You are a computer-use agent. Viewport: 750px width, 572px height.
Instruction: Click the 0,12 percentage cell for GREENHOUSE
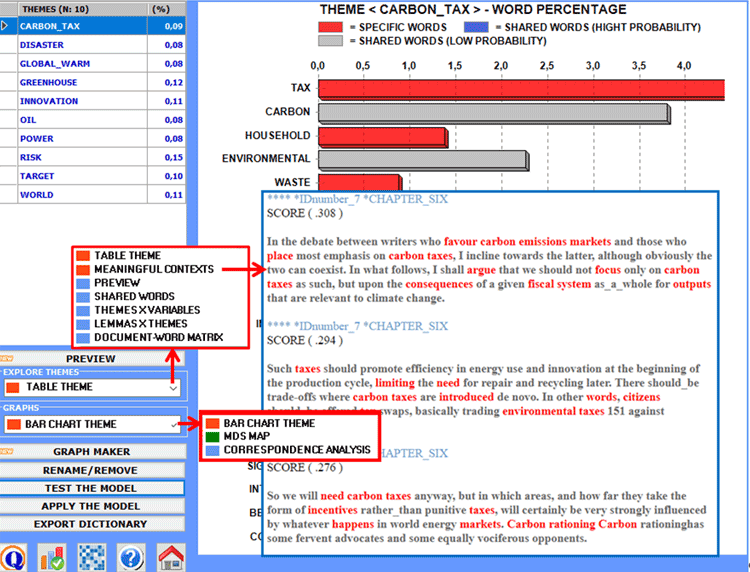[166, 82]
